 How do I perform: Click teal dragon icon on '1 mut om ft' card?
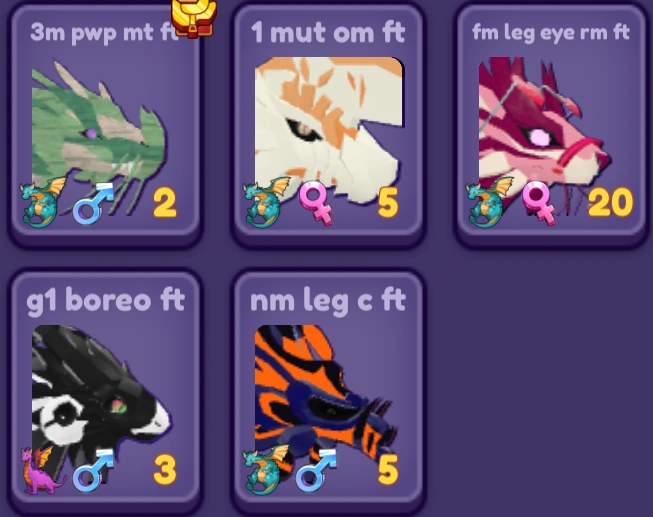tap(267, 202)
